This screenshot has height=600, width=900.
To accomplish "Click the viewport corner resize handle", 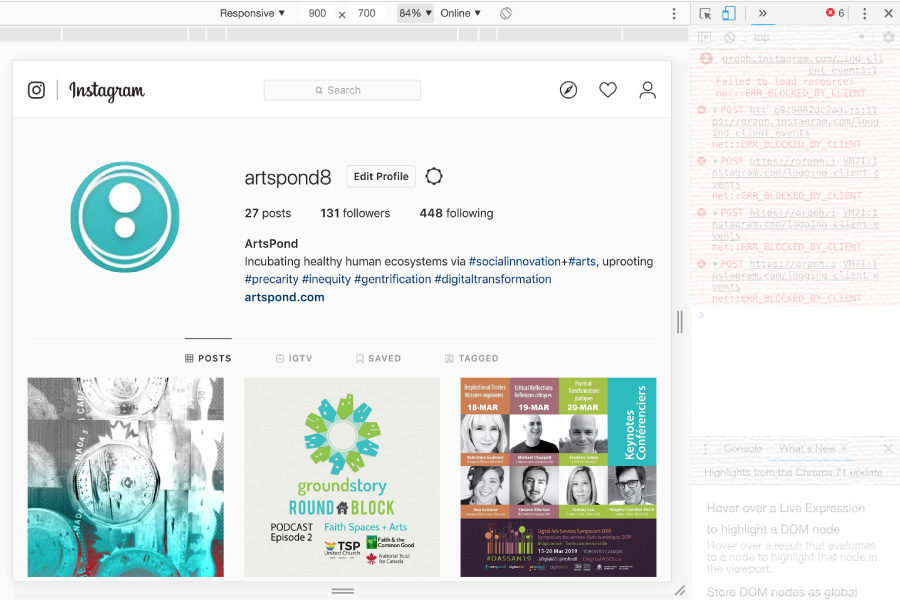I will (x=680, y=590).
